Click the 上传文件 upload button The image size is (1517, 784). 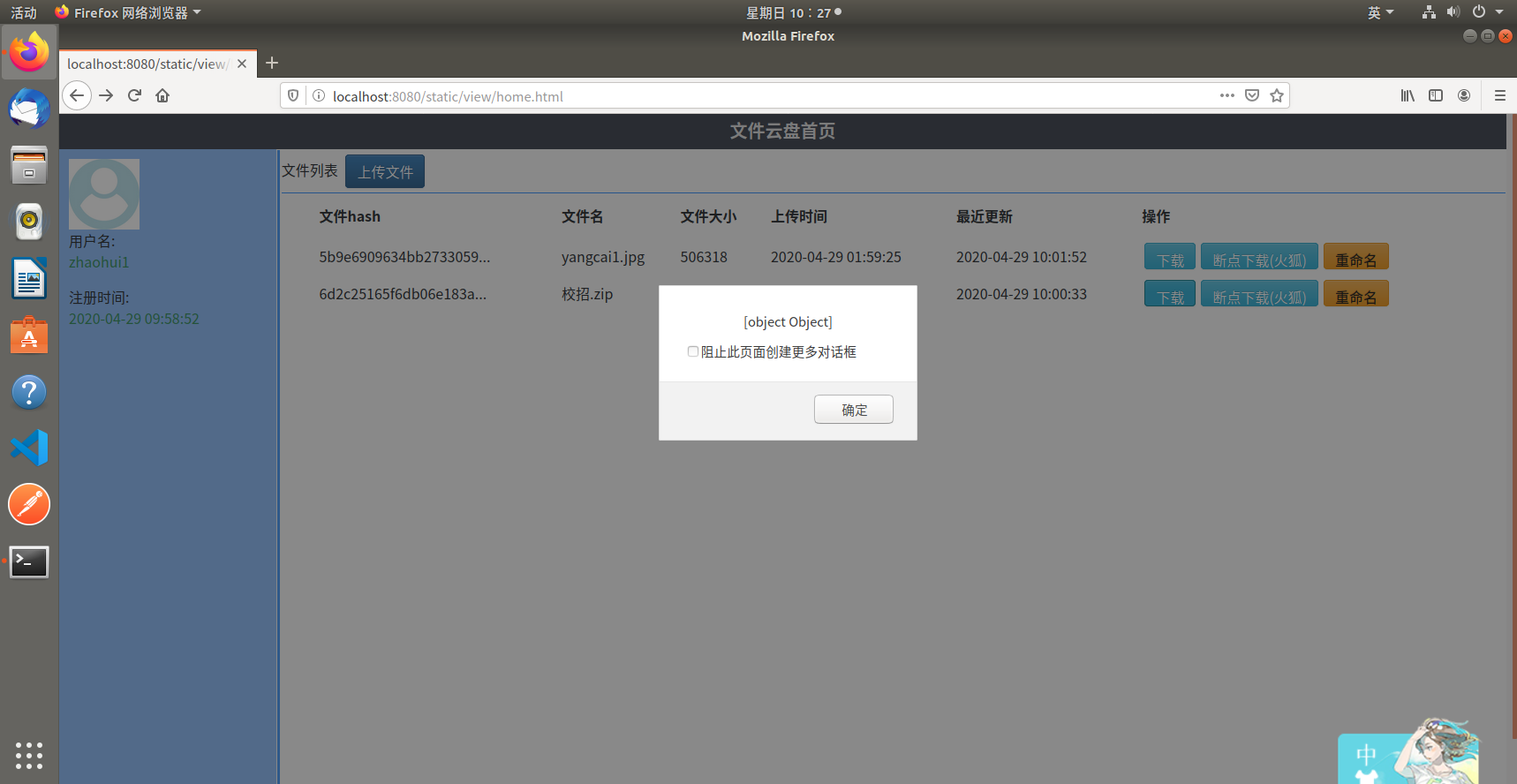point(385,171)
